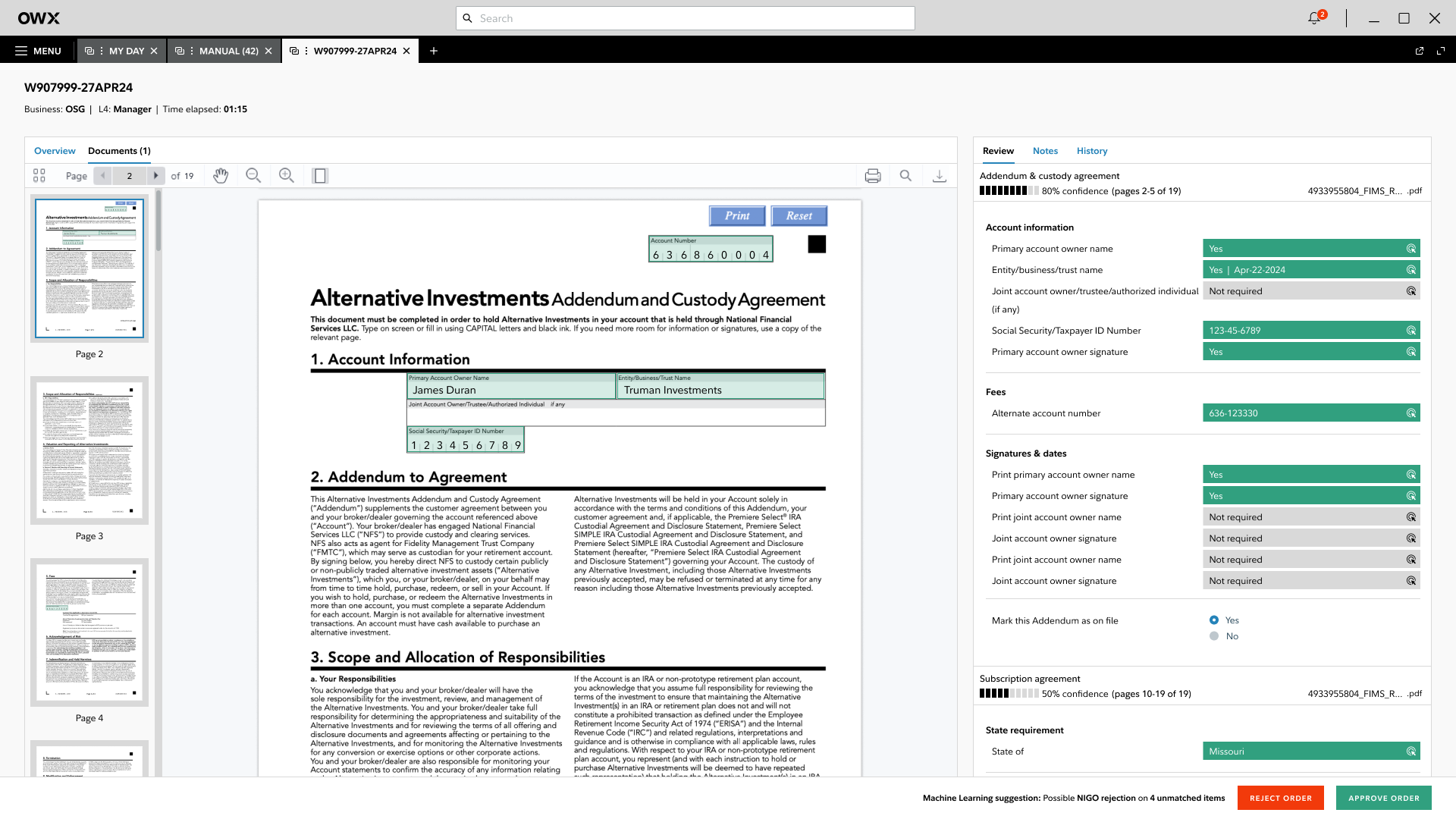1456x819 pixels.
Task: Click the top search input field
Action: pyautogui.click(x=685, y=18)
